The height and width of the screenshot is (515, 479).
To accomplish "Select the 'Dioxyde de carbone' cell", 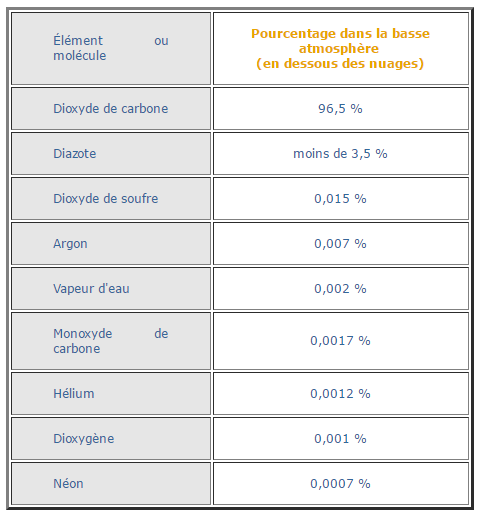I will [x=111, y=109].
